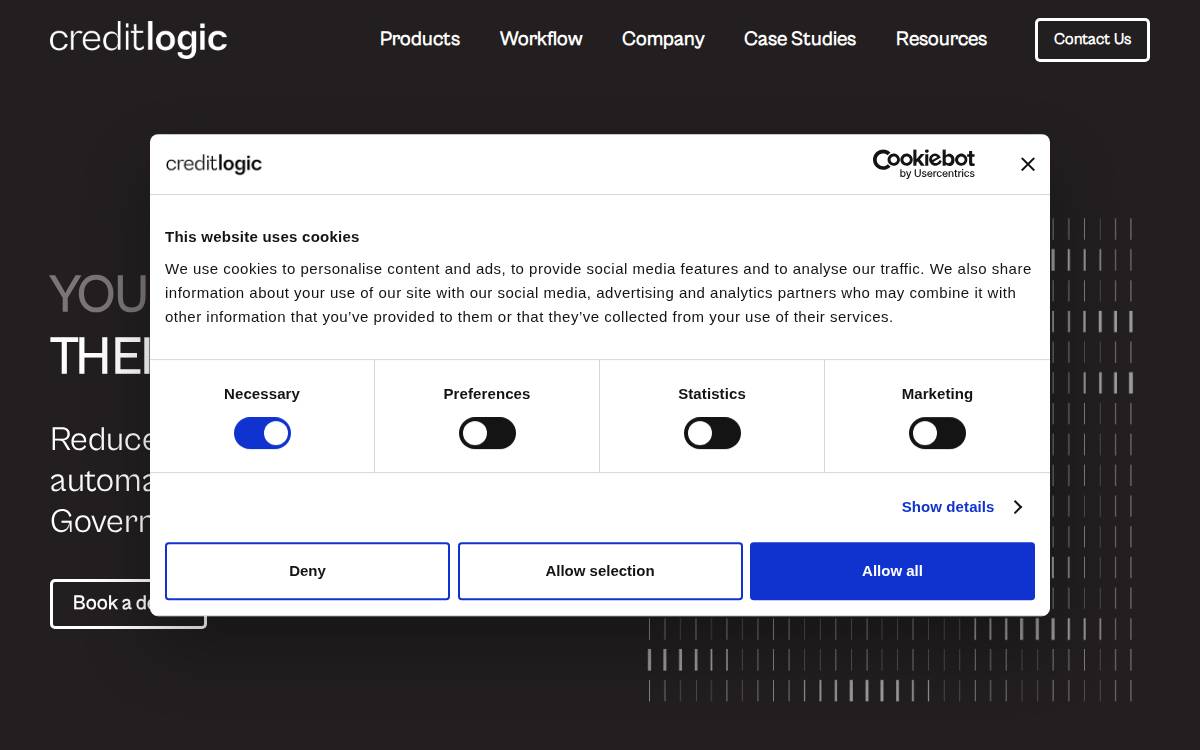The width and height of the screenshot is (1200, 750).
Task: Enable Statistics cookies switch
Action: click(x=712, y=433)
